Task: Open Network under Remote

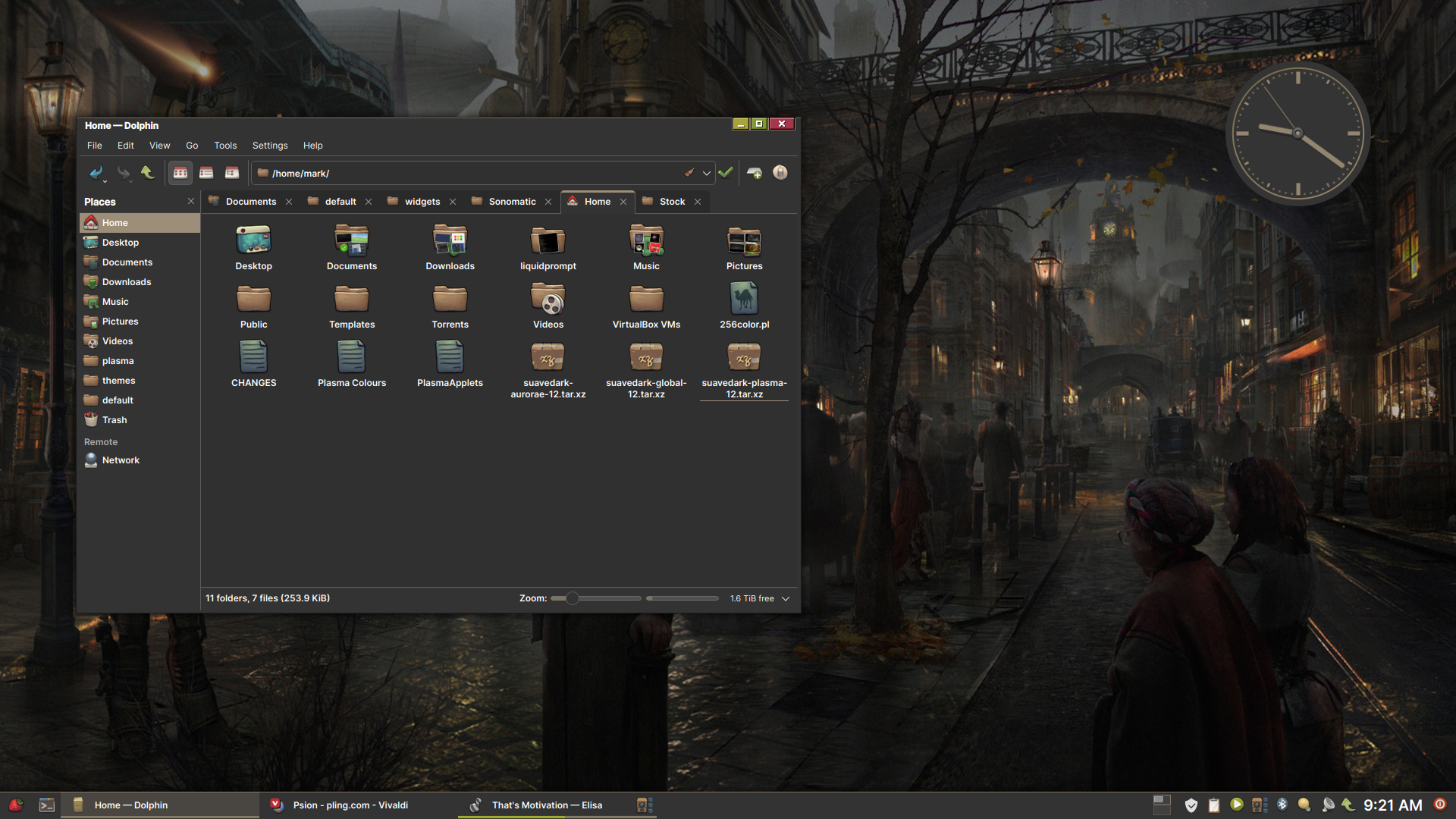Action: click(140, 460)
